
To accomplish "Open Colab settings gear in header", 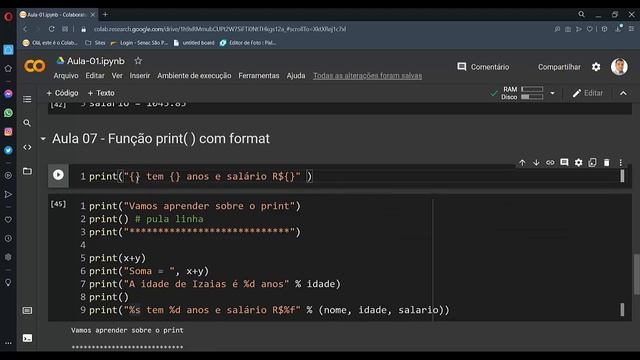I will [x=596, y=67].
